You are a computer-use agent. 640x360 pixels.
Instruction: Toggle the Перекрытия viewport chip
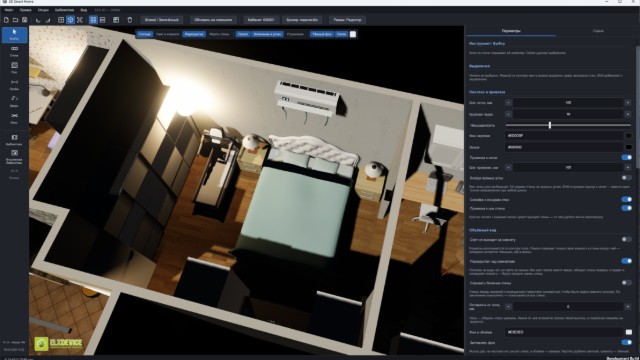[194, 34]
